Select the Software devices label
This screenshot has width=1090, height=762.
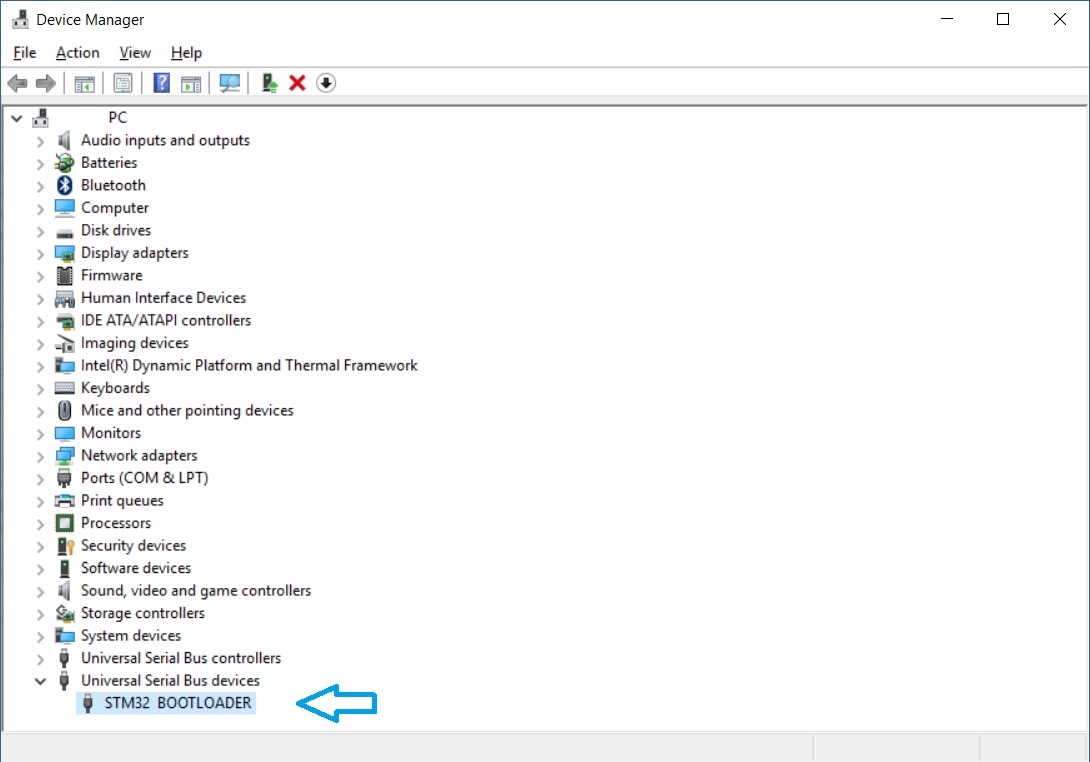pos(136,568)
